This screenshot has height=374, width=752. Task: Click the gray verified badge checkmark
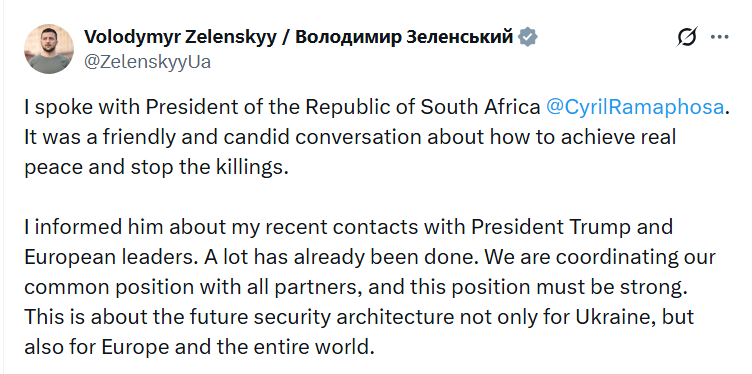[528, 37]
